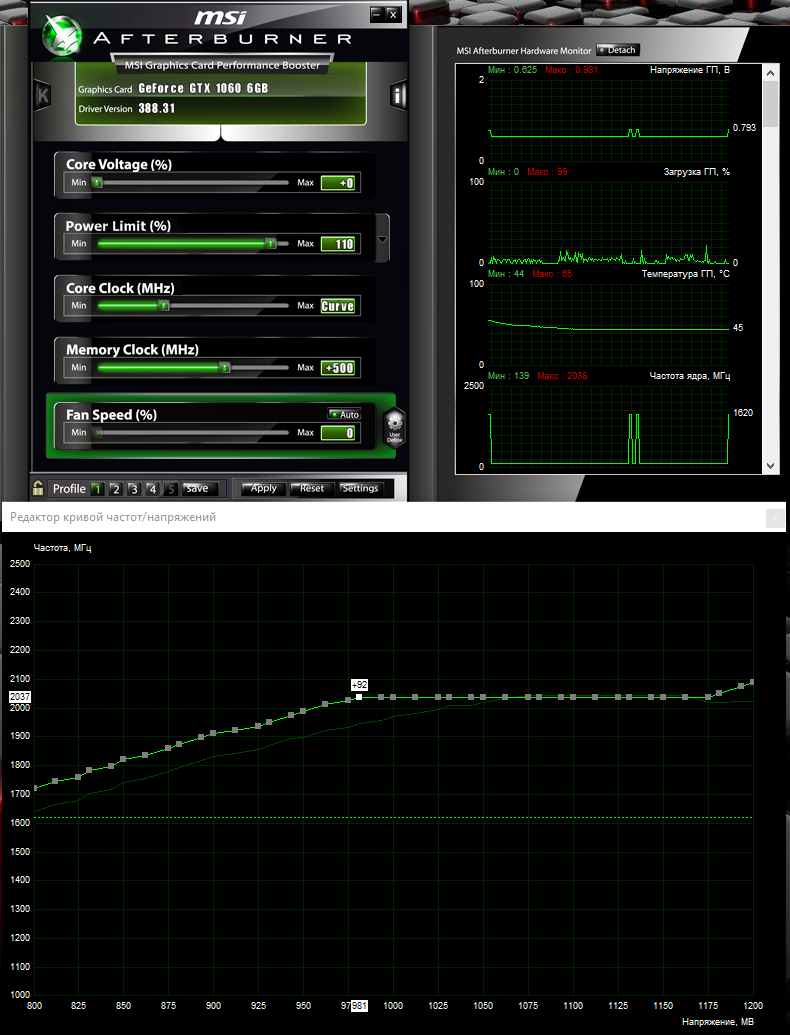Select Profile slot 5
790x1035 pixels.
pyautogui.click(x=171, y=488)
